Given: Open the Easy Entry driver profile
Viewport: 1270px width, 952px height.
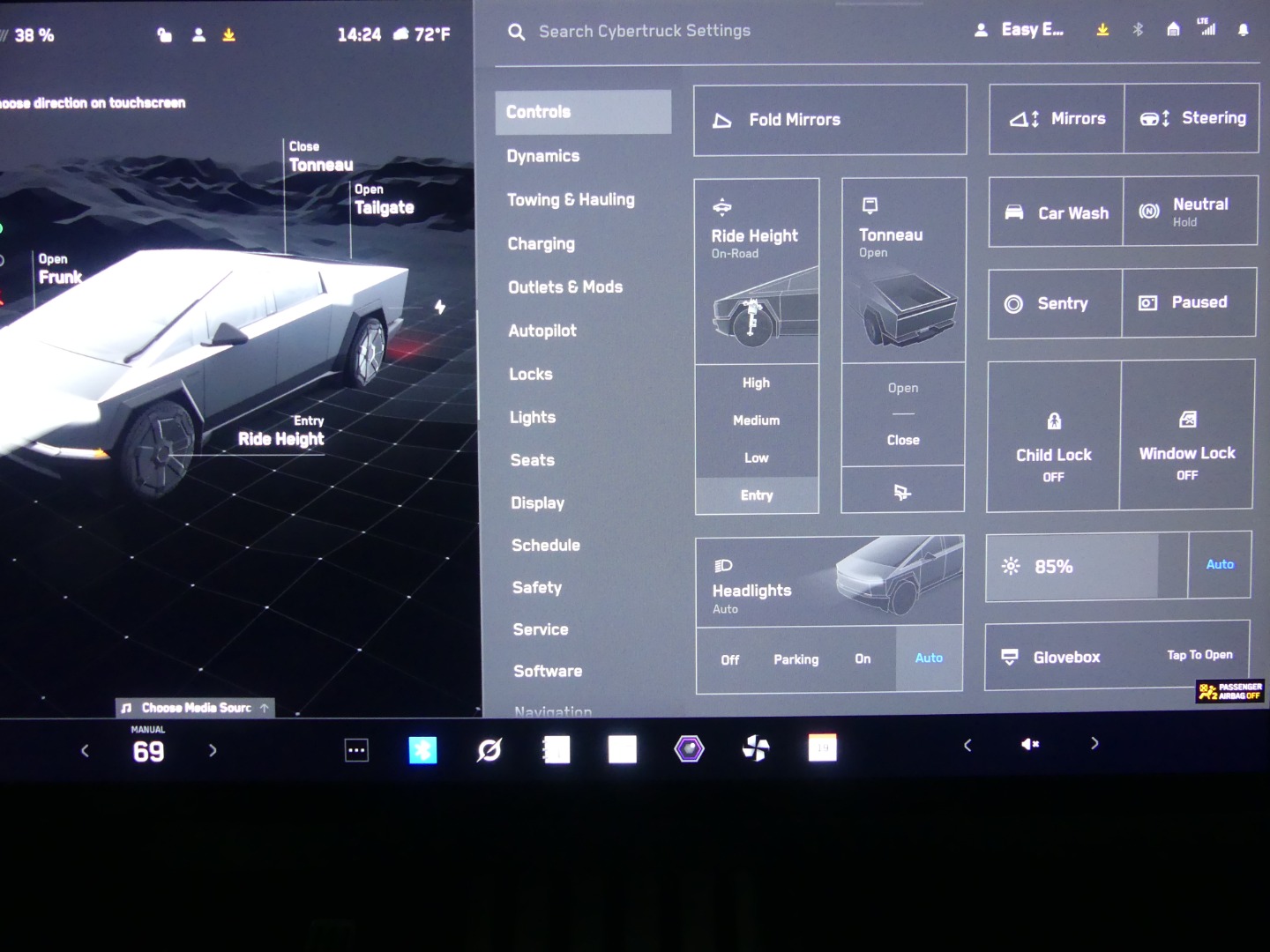Looking at the screenshot, I should click(x=1019, y=30).
